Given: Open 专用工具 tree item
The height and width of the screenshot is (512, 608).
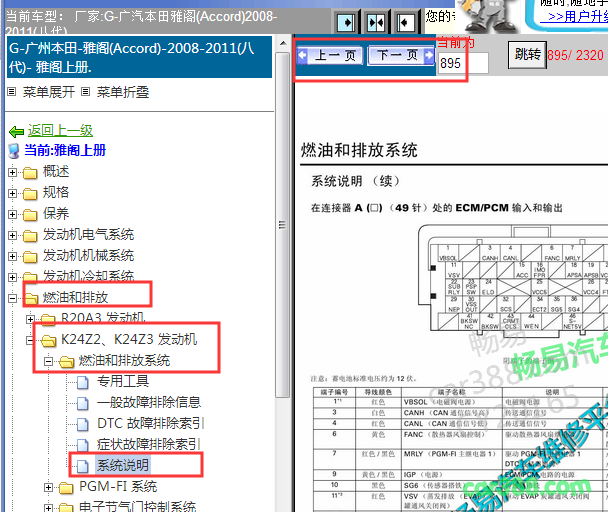Looking at the screenshot, I should click(123, 381).
